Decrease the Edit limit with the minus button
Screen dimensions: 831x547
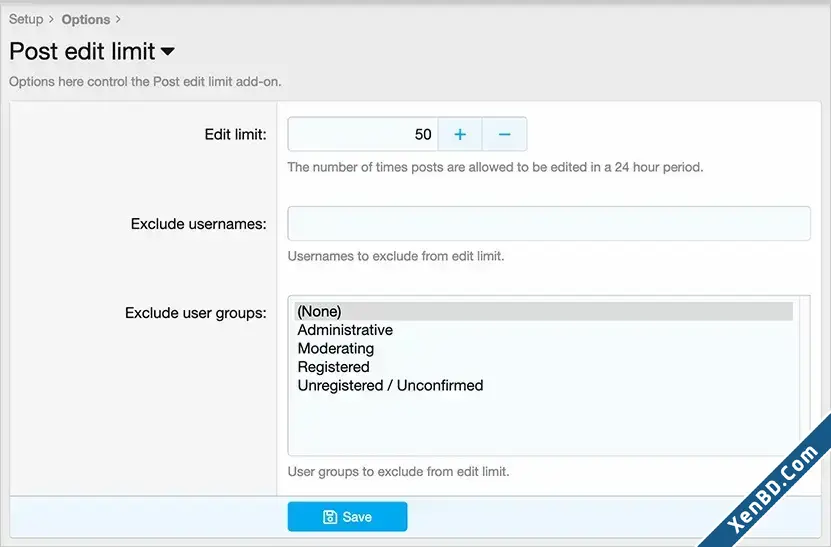point(505,134)
